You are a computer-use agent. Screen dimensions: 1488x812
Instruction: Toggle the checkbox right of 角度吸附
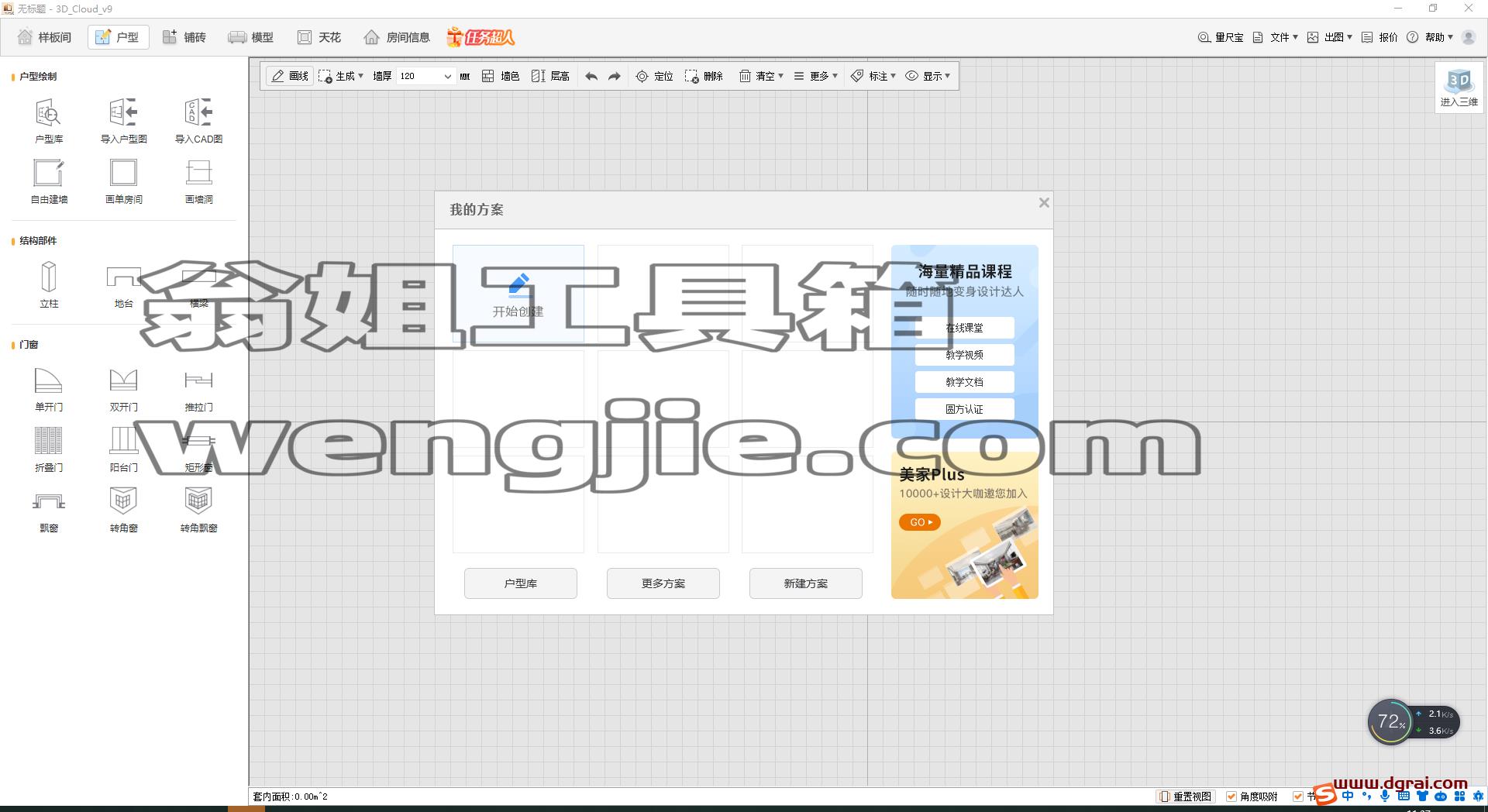pyautogui.click(x=1298, y=797)
